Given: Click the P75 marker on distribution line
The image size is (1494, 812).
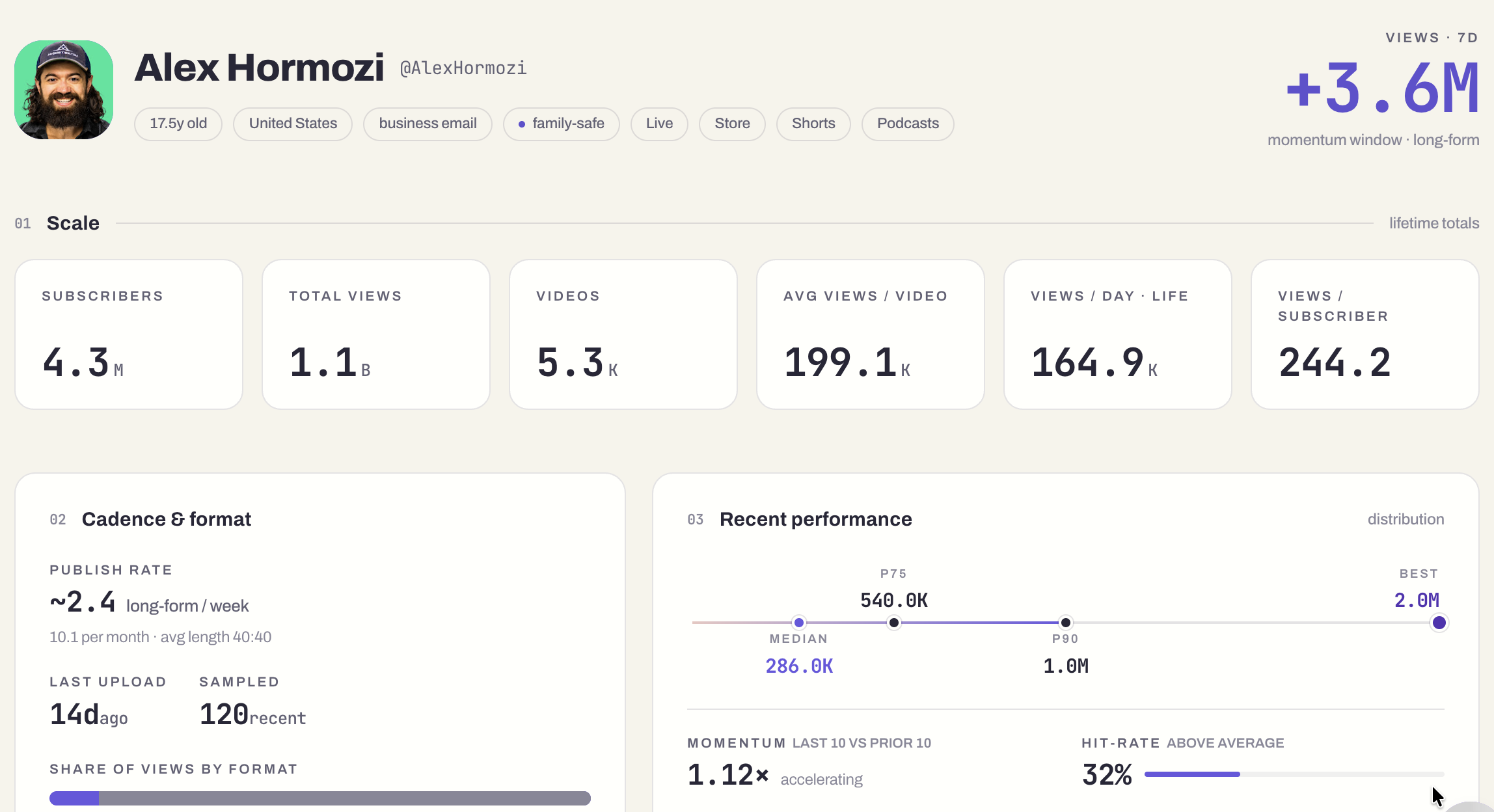Looking at the screenshot, I should (x=894, y=623).
